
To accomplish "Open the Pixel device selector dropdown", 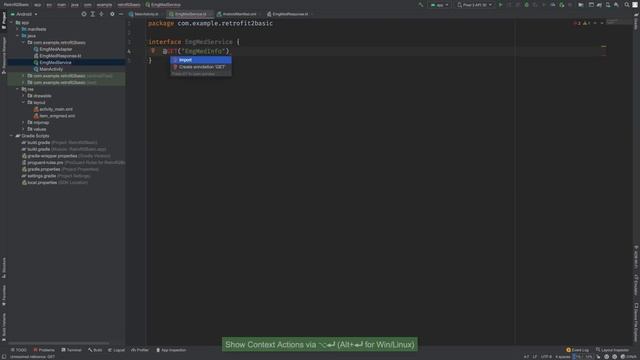I will pyautogui.click(x=475, y=5).
